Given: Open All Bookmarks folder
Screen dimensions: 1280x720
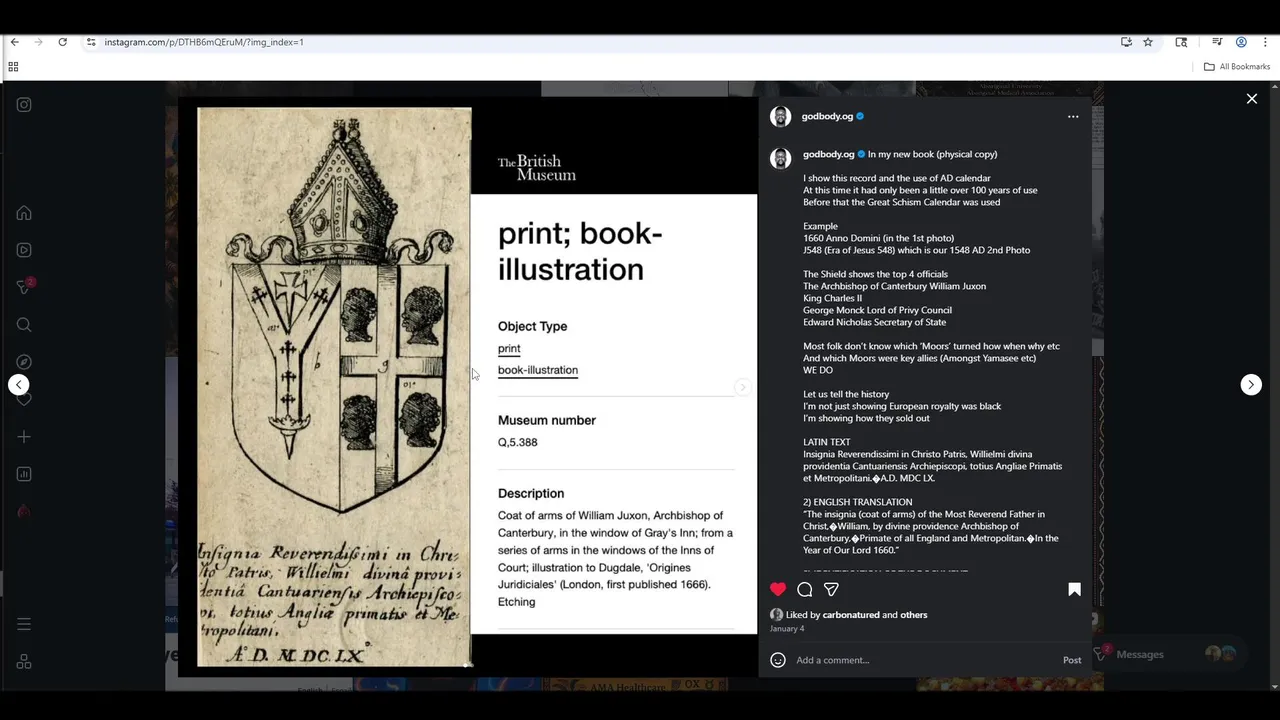Looking at the screenshot, I should pos(1237,67).
